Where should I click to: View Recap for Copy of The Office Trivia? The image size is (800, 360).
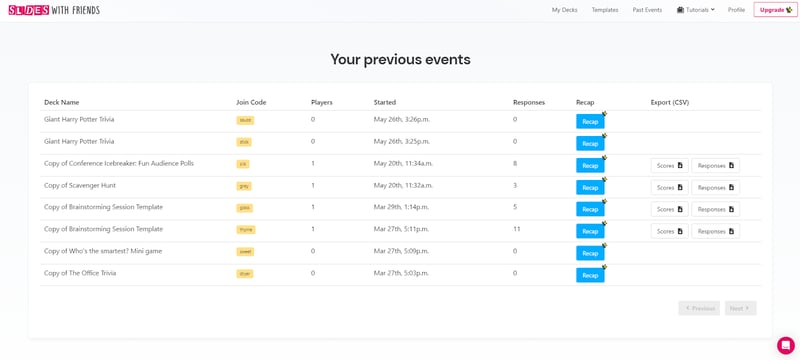tap(590, 275)
